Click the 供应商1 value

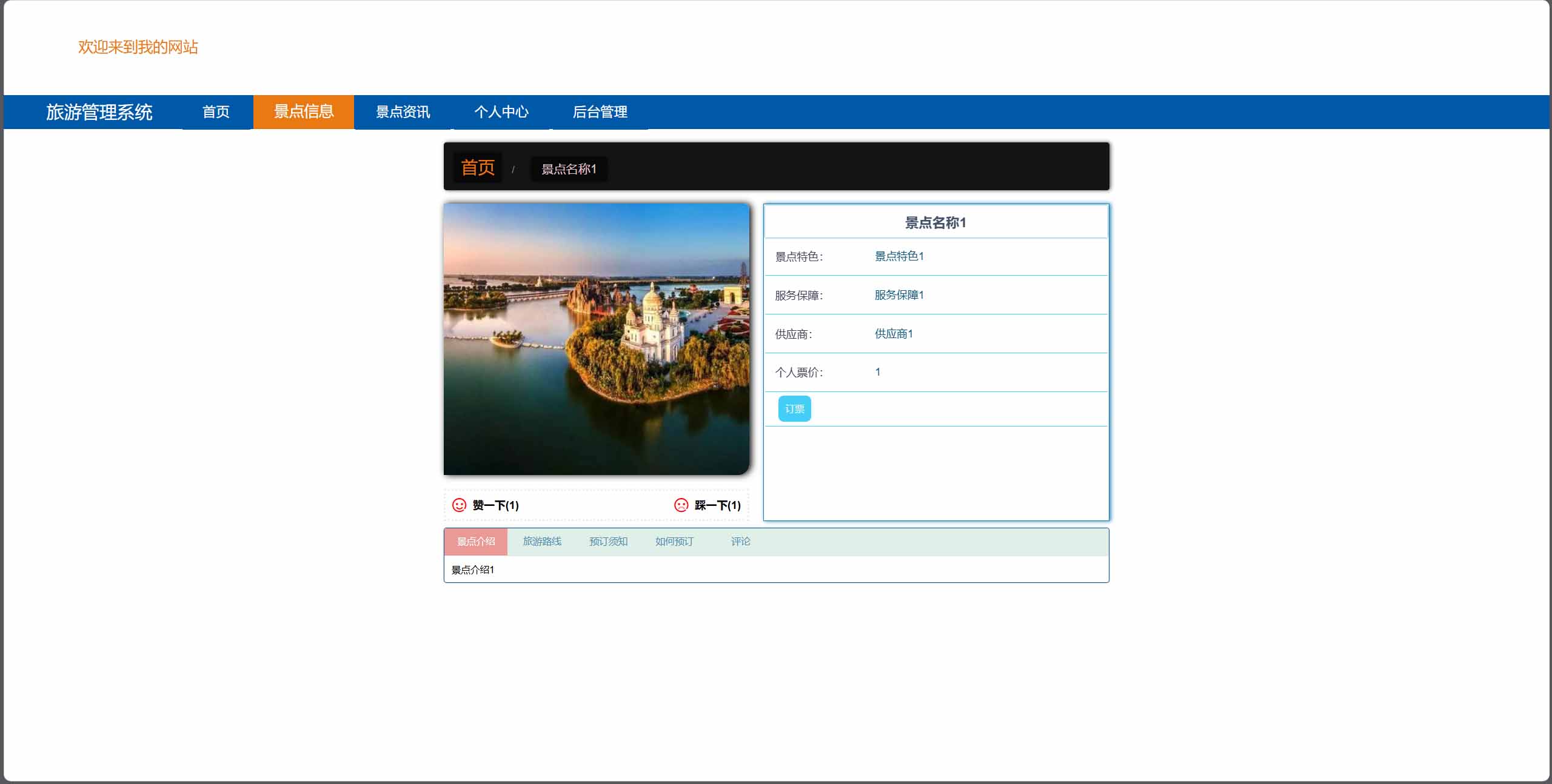point(894,334)
